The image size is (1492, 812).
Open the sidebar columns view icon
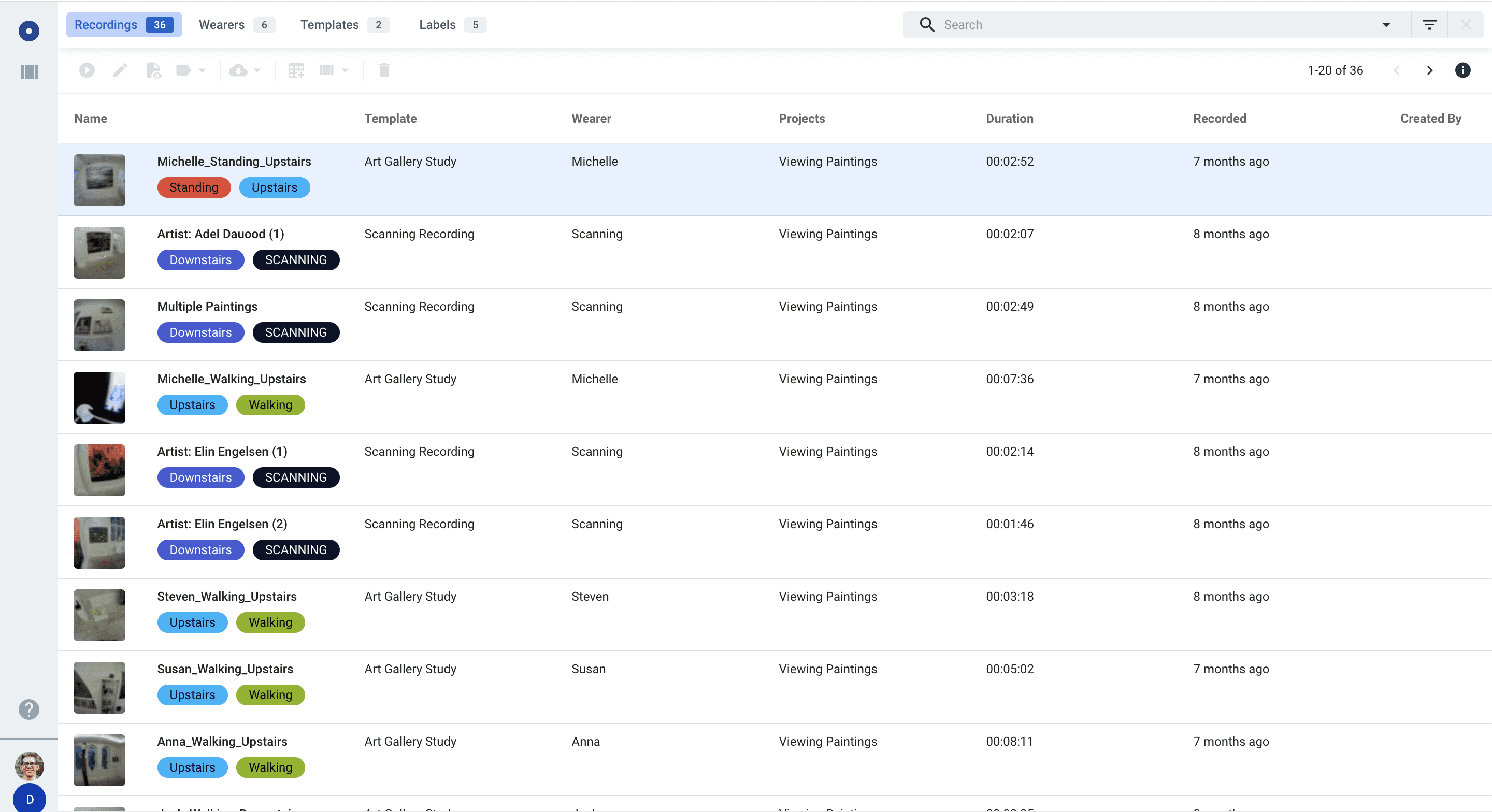(29, 72)
